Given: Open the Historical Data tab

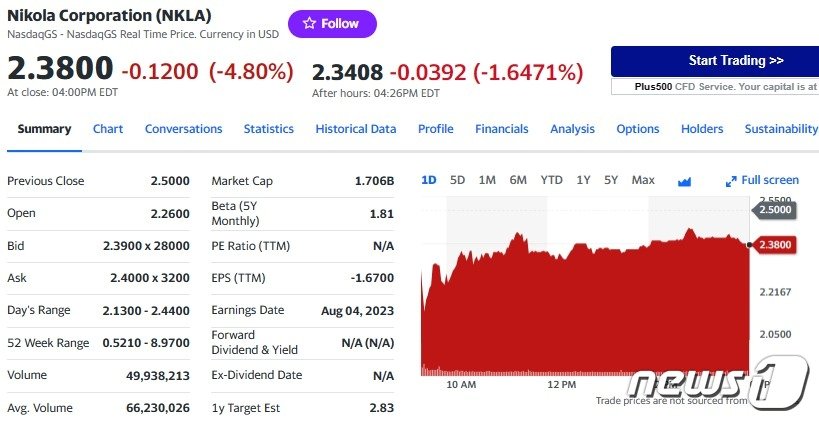Looking at the screenshot, I should point(356,129).
